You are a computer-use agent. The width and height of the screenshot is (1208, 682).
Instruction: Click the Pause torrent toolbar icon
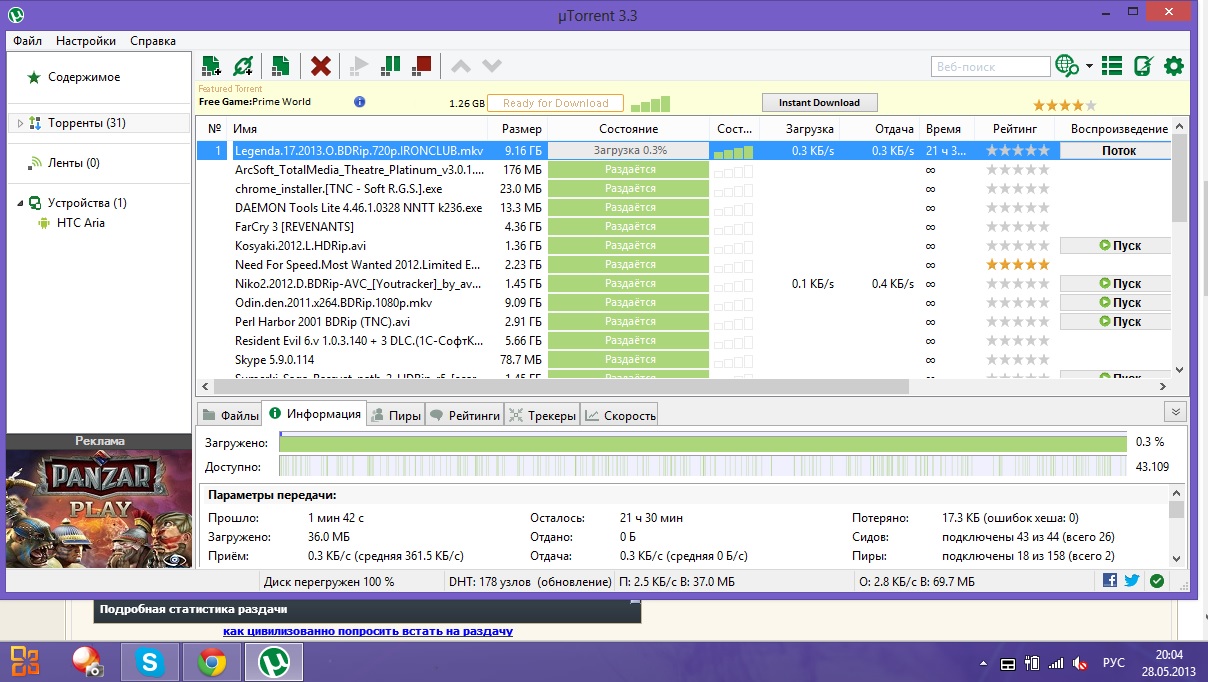391,66
